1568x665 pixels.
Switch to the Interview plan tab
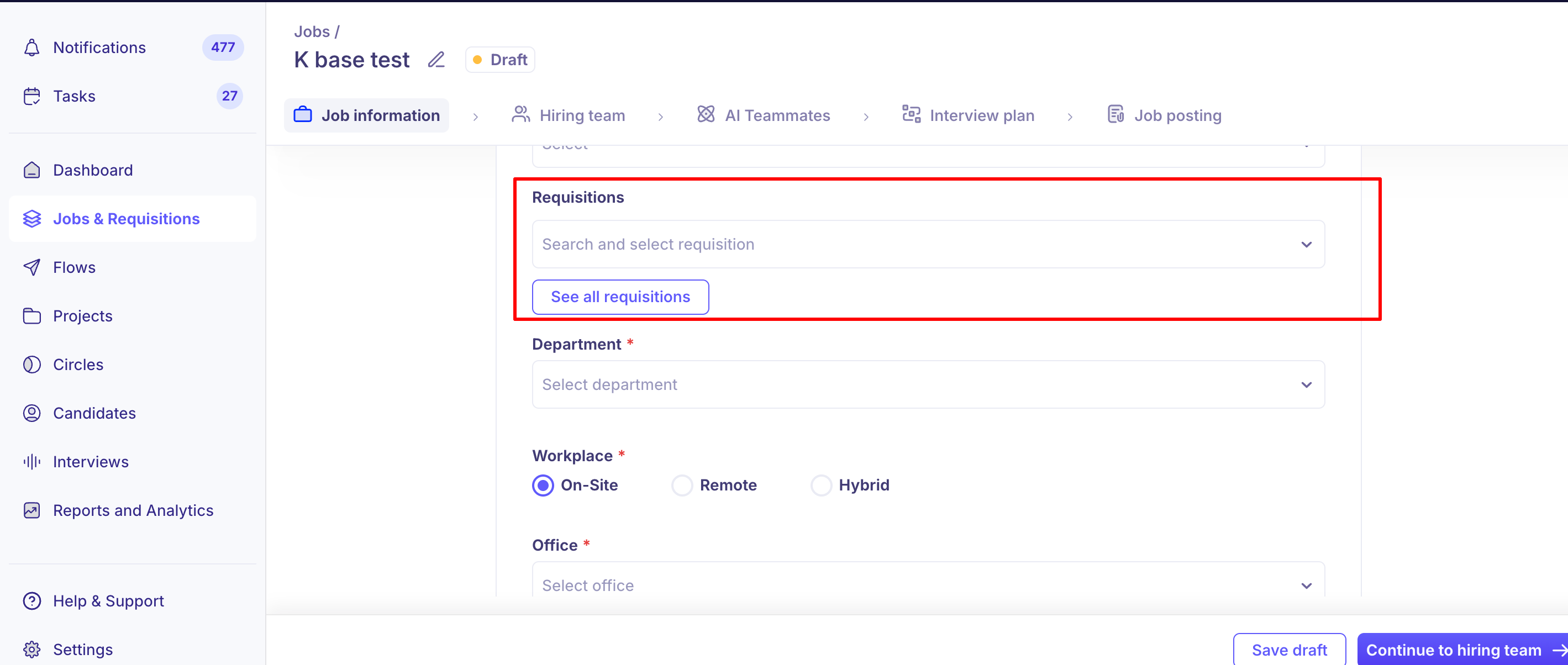tap(968, 115)
